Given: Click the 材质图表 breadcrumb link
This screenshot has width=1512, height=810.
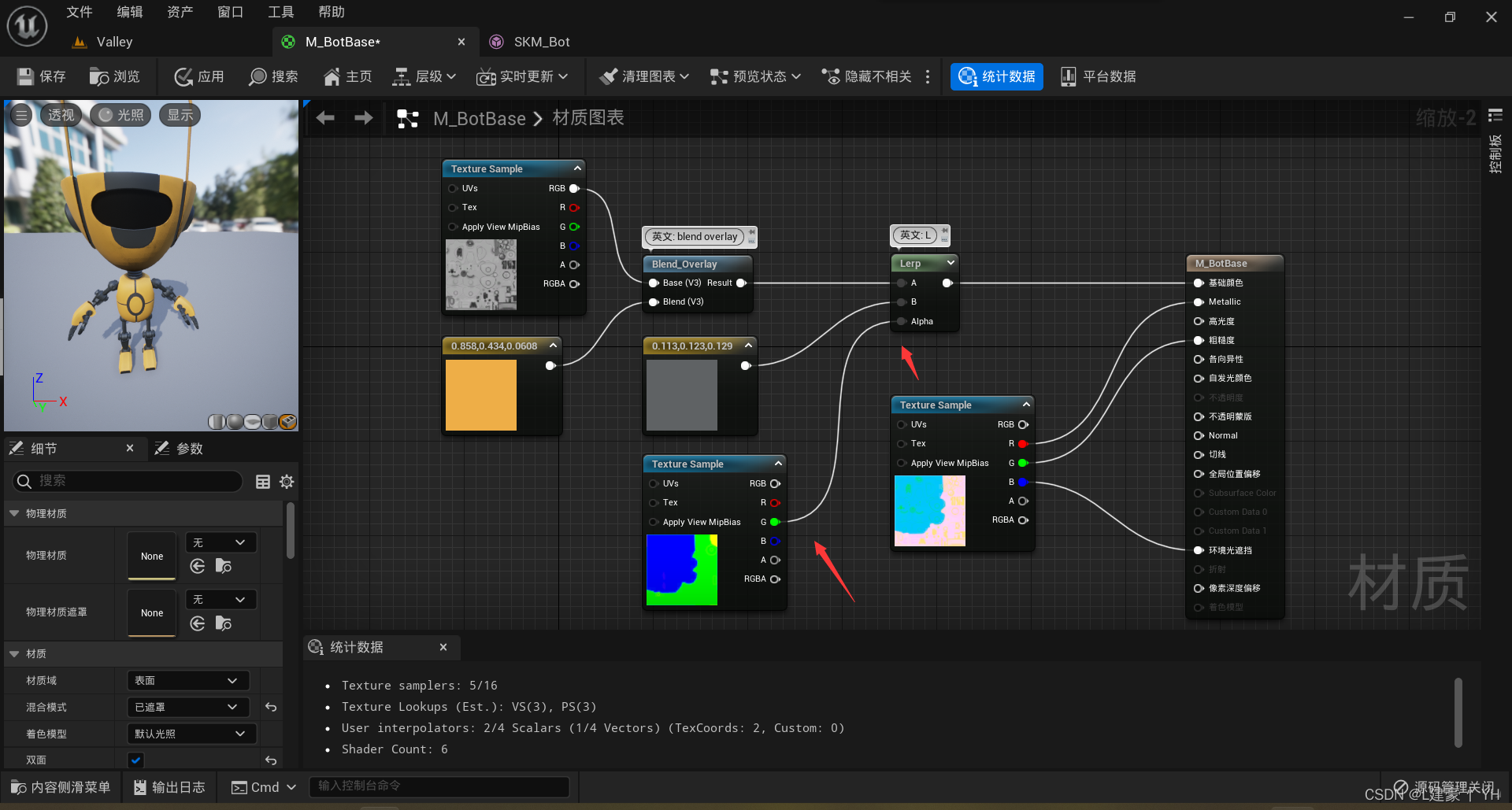Looking at the screenshot, I should coord(588,118).
